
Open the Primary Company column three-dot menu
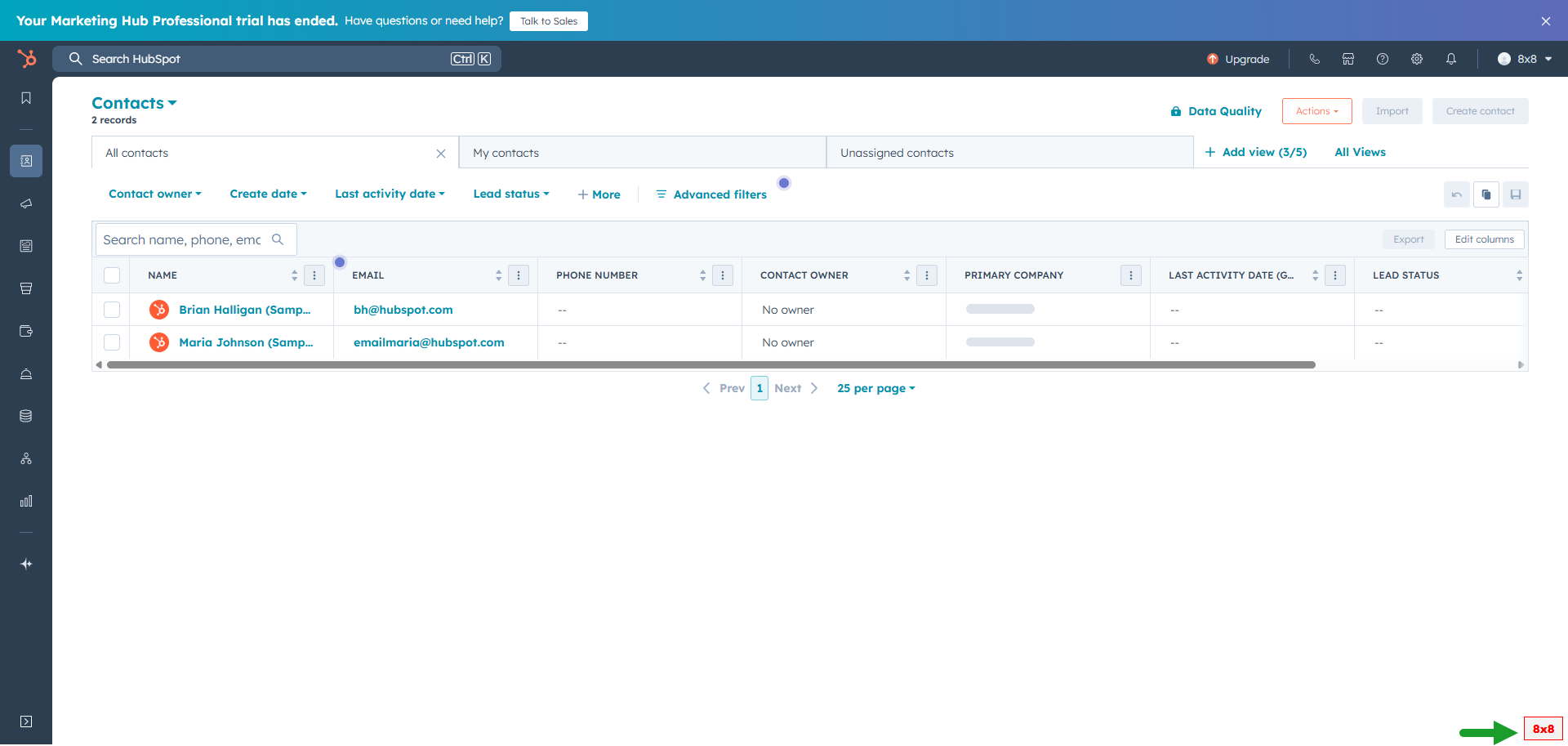tap(1131, 275)
